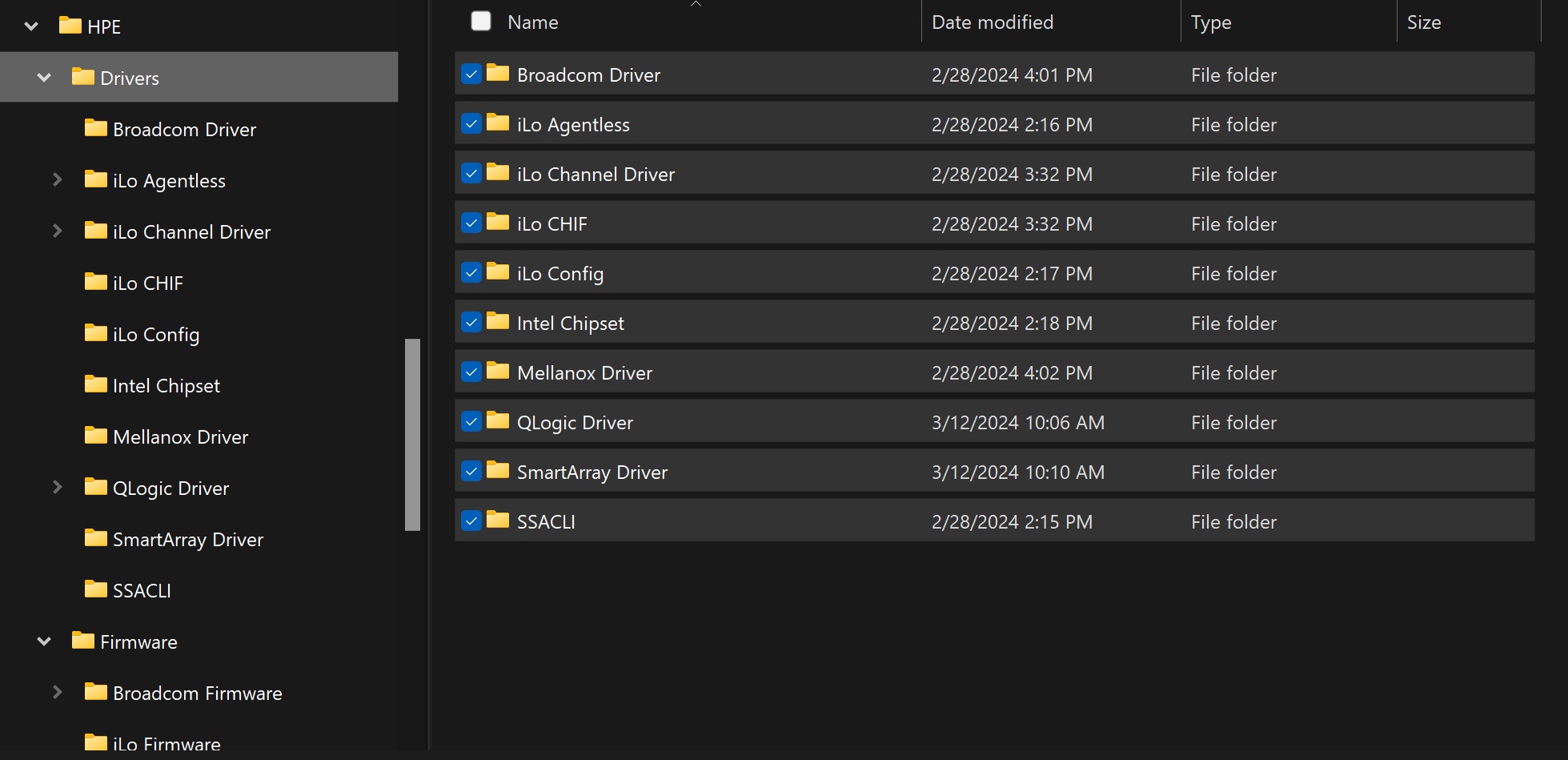The width and height of the screenshot is (1568, 760).
Task: Click the iLo Channel Driver folder icon in file list
Action: click(498, 172)
